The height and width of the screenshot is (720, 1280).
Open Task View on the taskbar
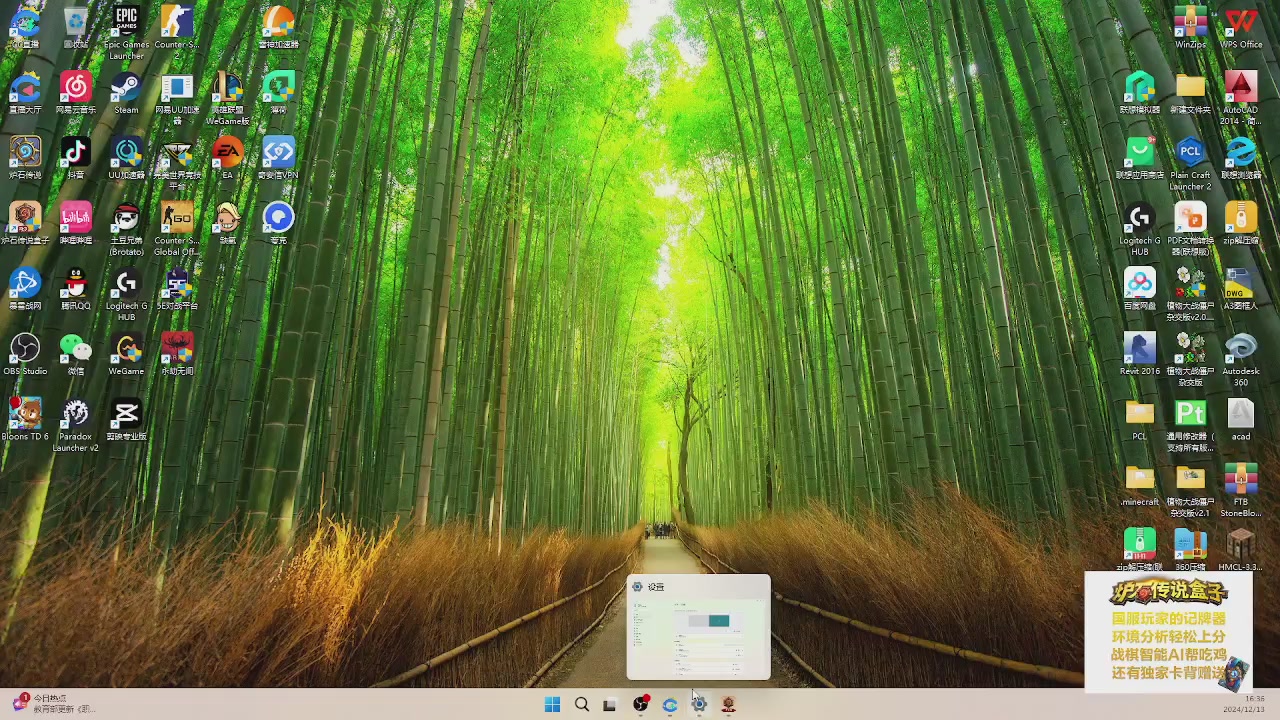click(610, 705)
